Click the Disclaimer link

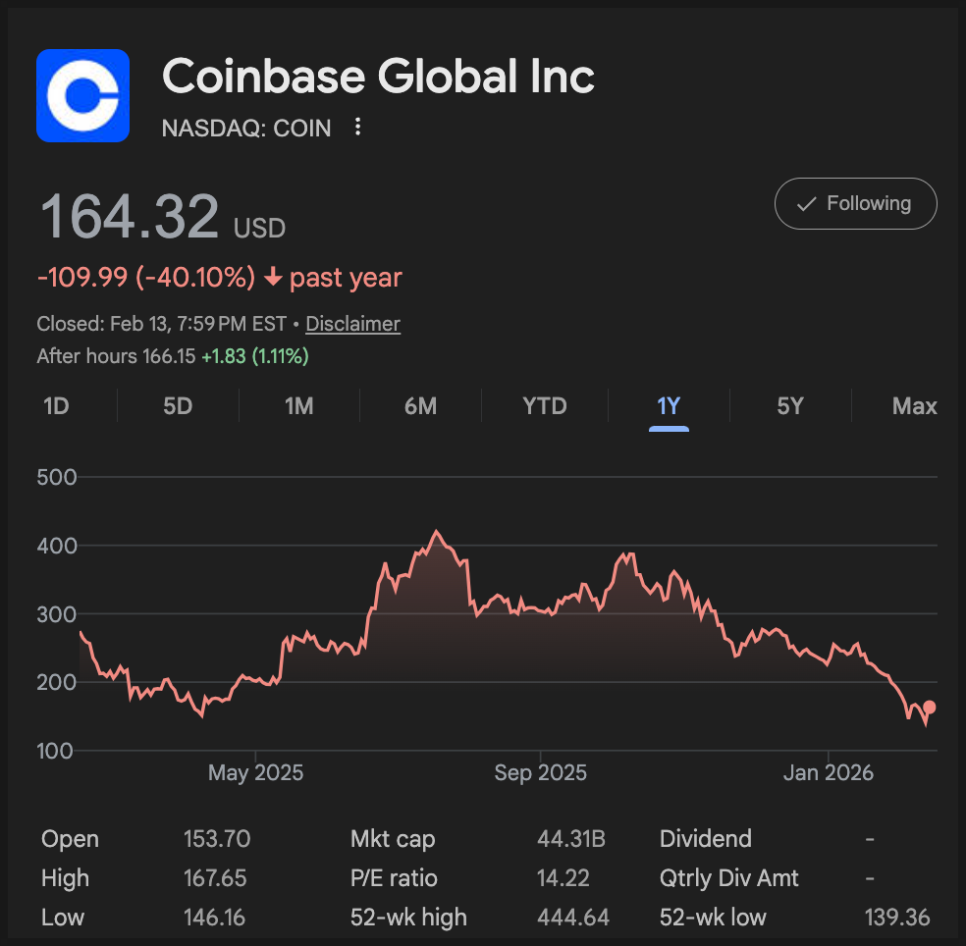(353, 324)
